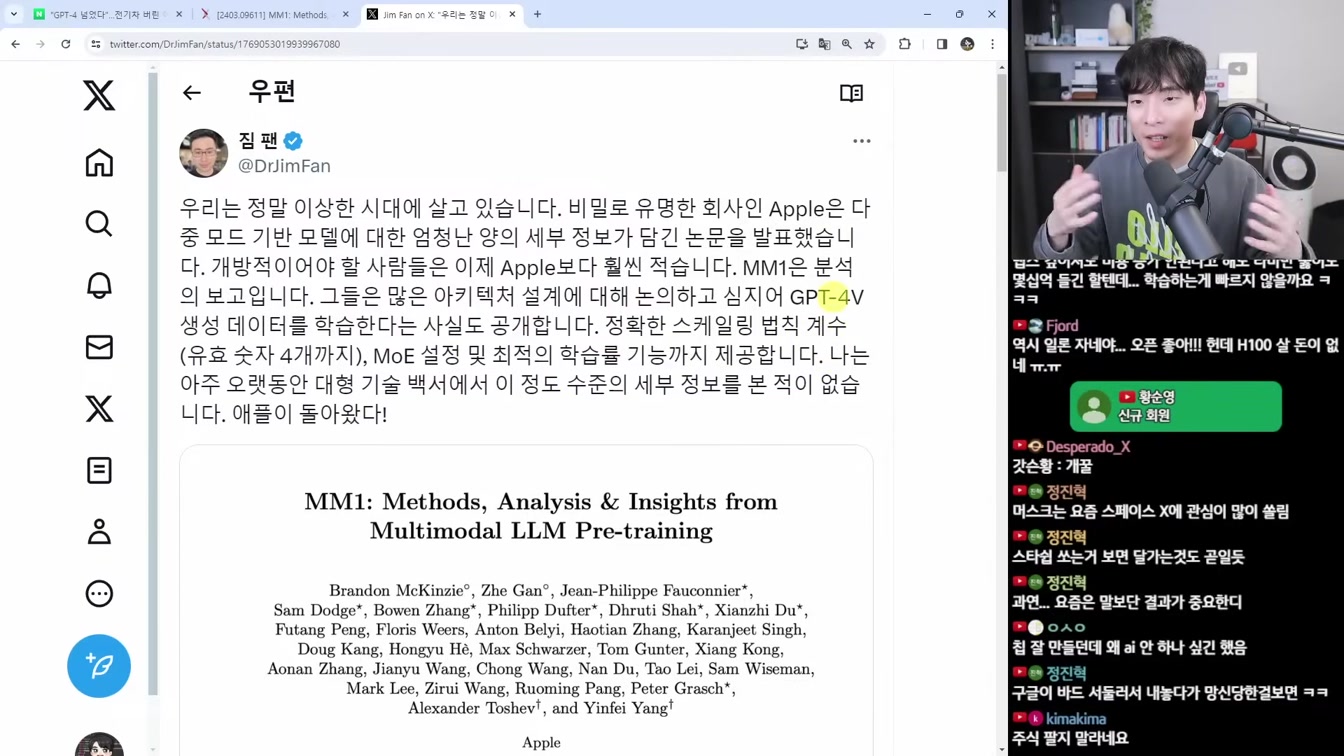Open the Chrome profile avatar
Image resolution: width=1344 pixels, height=756 pixels.
pos(967,44)
